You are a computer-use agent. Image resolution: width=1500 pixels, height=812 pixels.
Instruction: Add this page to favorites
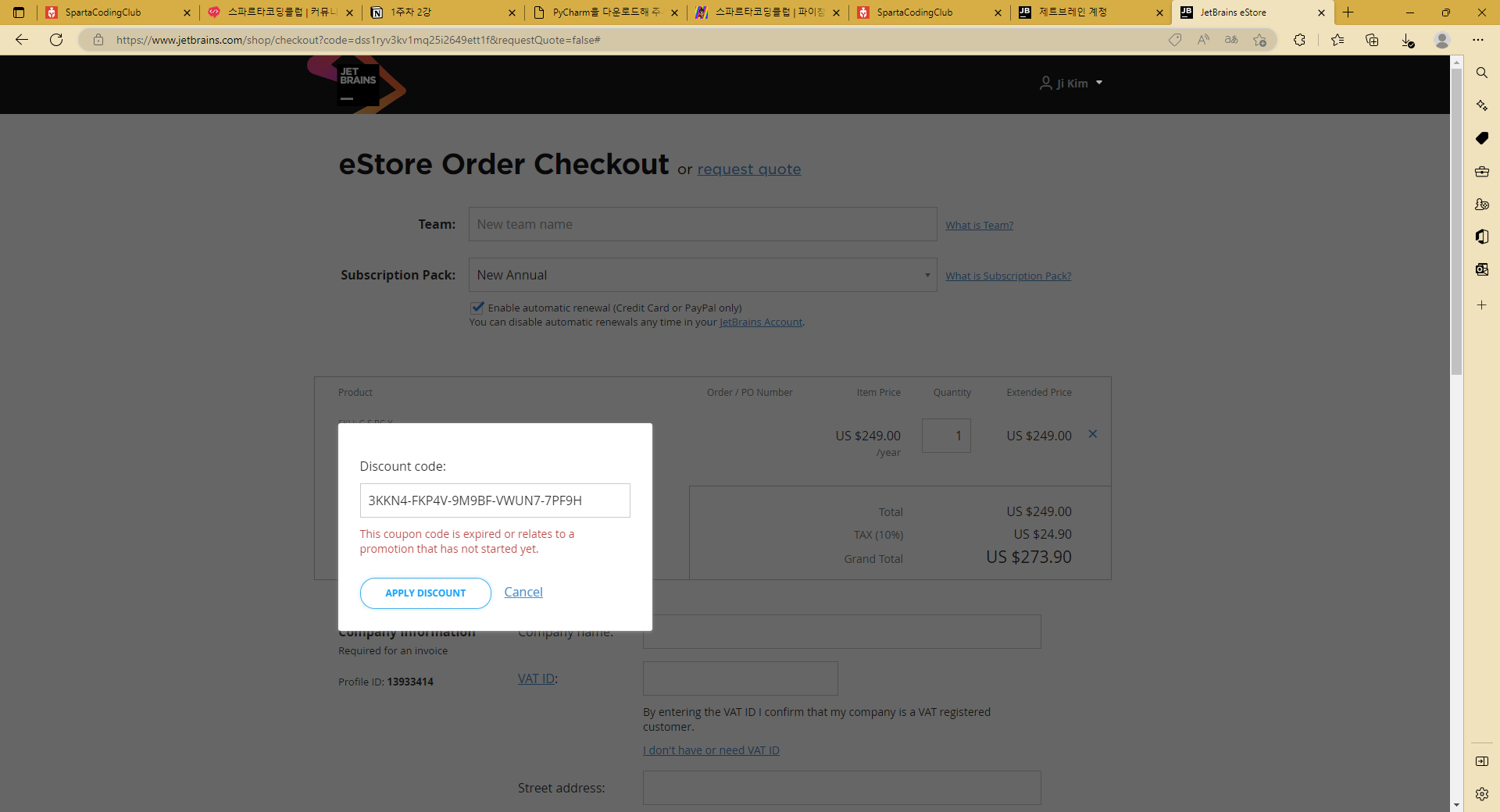click(x=1259, y=40)
